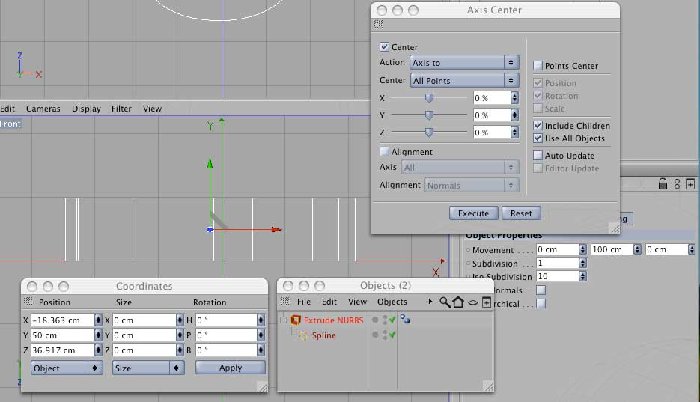The image size is (700, 402).
Task: Open the Alignment dropdown set to Normals
Action: (471, 185)
